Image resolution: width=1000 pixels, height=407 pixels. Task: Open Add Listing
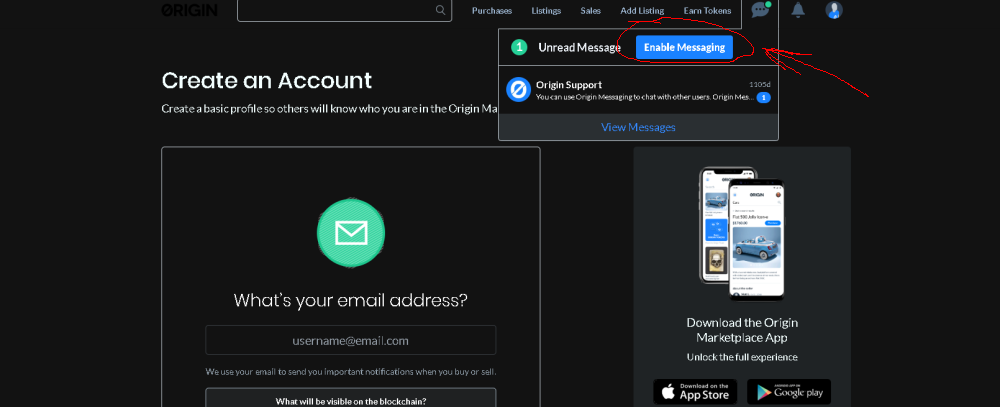coord(642,11)
